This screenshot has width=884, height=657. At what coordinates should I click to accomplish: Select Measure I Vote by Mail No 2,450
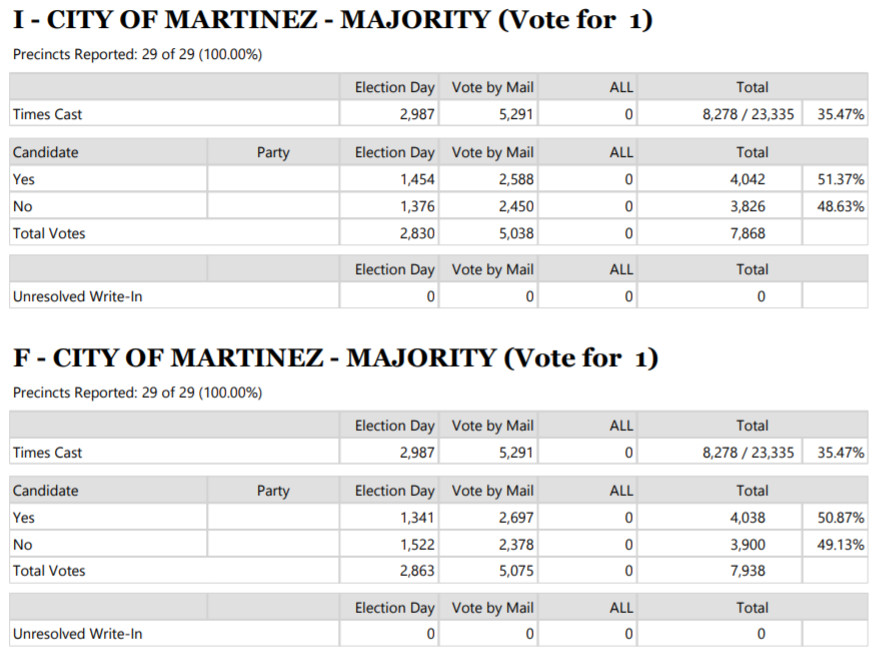coord(516,206)
